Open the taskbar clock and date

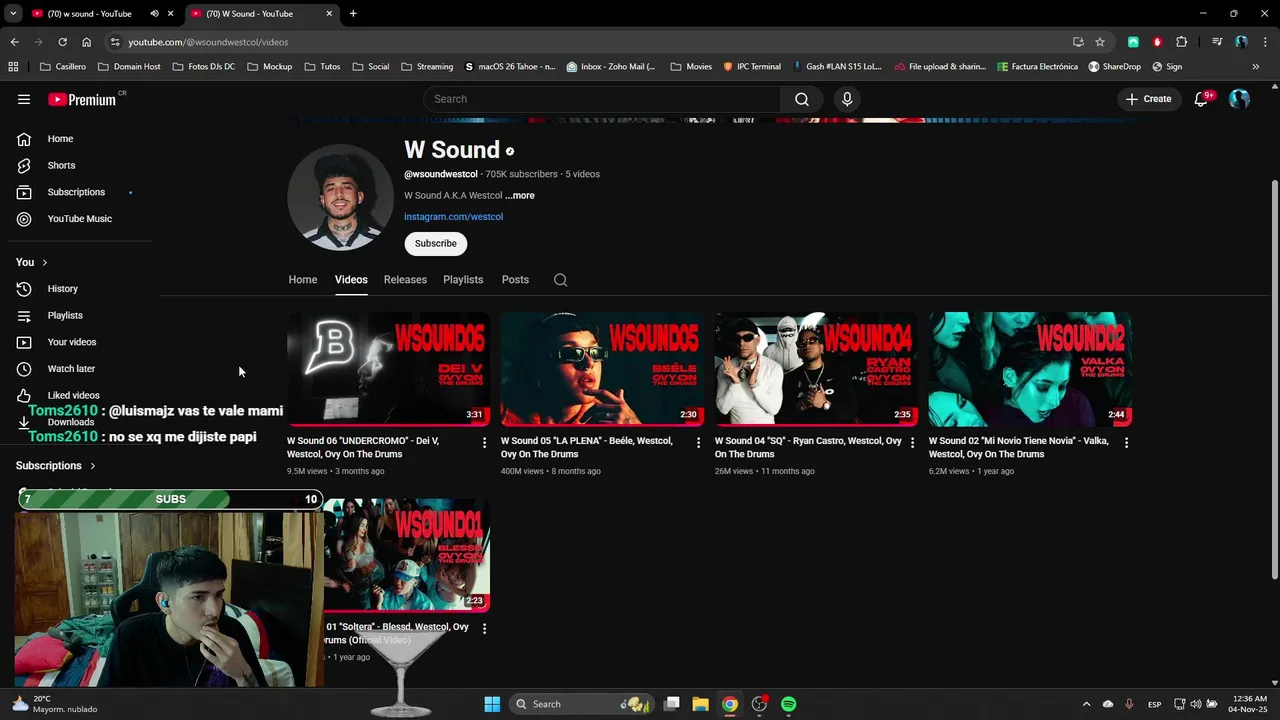pos(1250,704)
